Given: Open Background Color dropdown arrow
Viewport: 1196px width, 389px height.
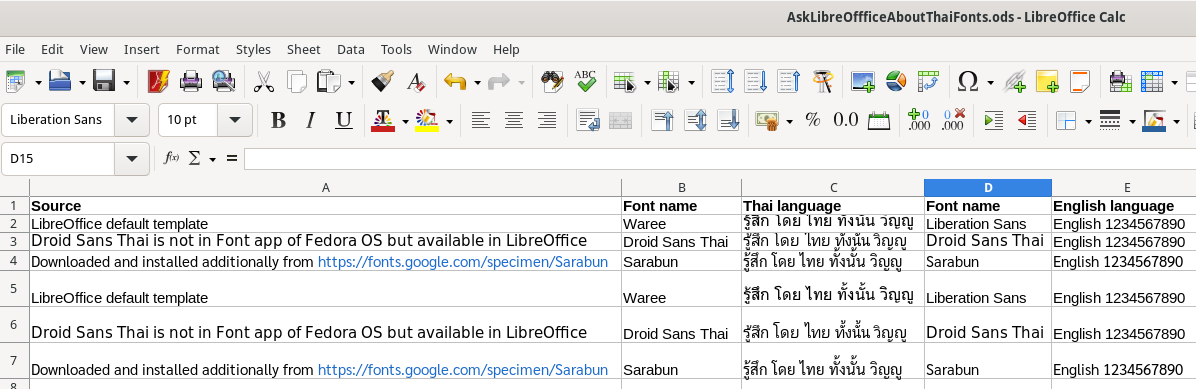Looking at the screenshot, I should coord(449,121).
